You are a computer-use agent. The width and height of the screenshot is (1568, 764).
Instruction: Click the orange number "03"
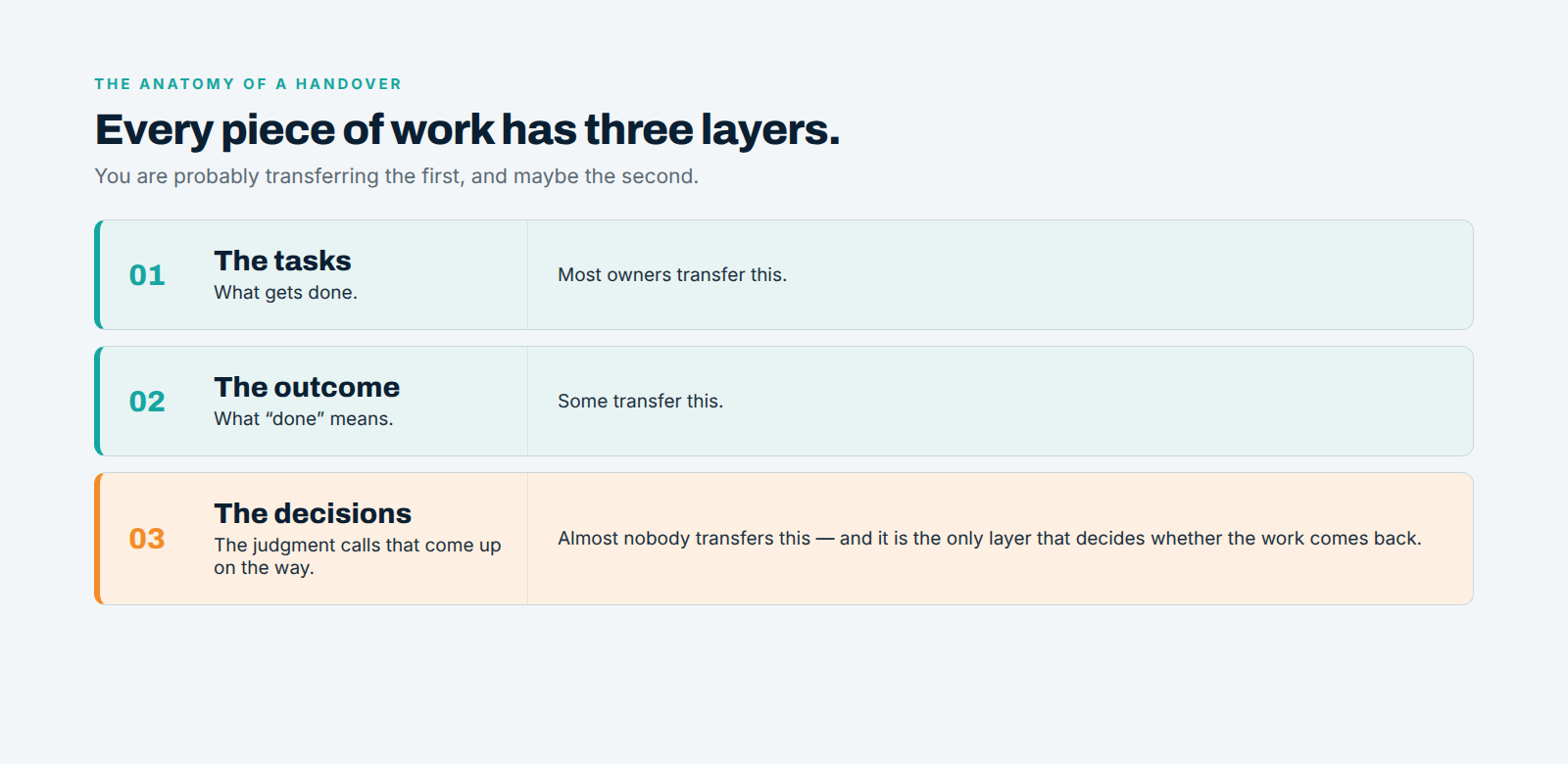[x=147, y=539]
